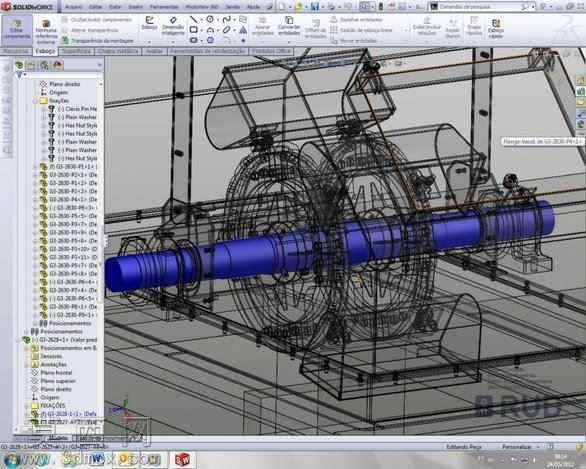The width and height of the screenshot is (586, 469).
Task: Click the Personalizar status bar entry
Action: click(516, 447)
